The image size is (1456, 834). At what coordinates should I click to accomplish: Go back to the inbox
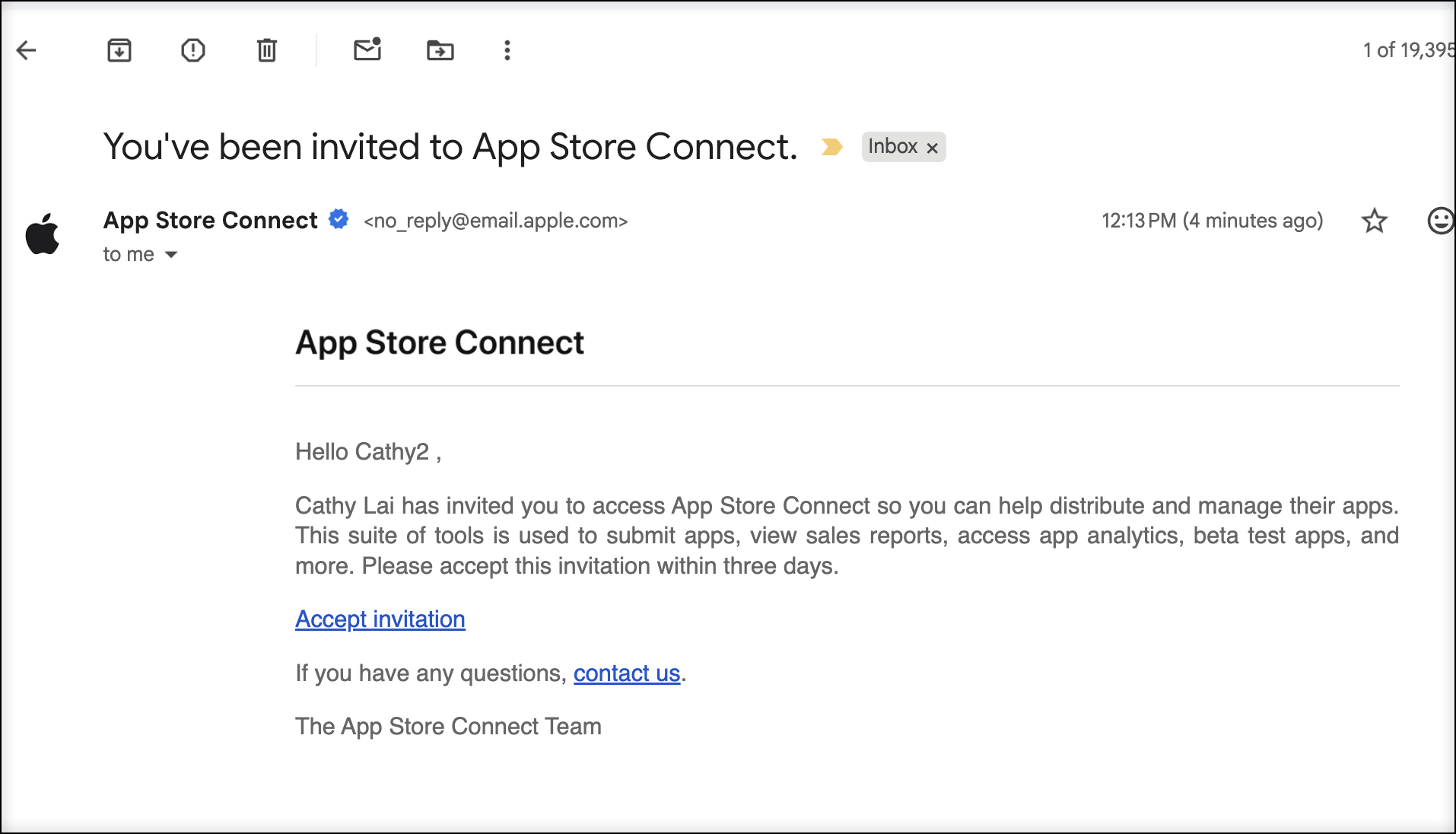tap(27, 50)
